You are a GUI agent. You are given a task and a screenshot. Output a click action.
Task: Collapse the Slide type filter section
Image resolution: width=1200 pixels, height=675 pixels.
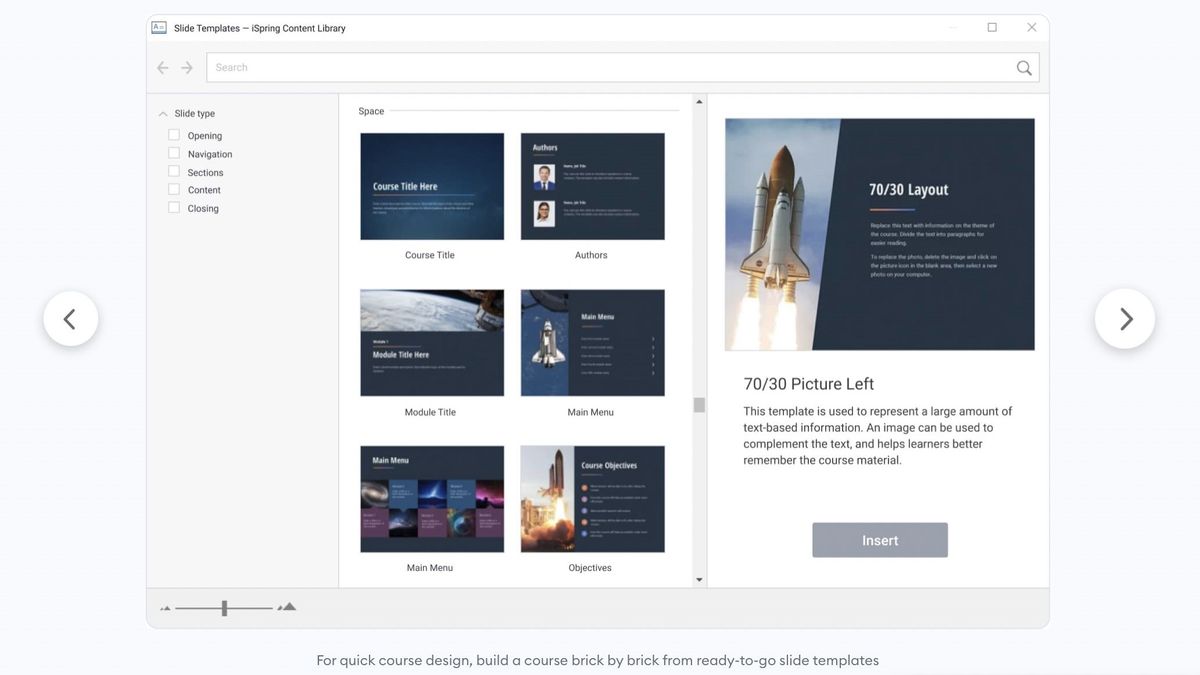(x=162, y=113)
